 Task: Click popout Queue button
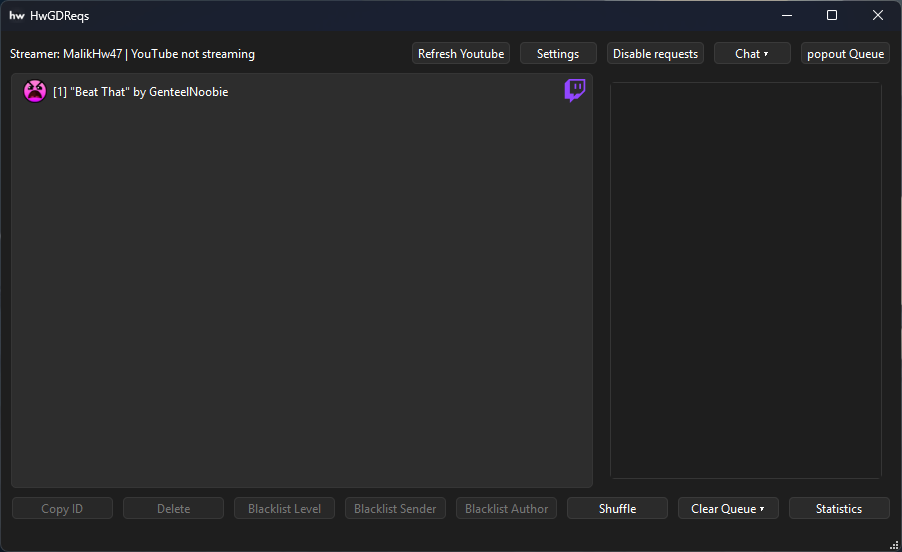pyautogui.click(x=845, y=53)
